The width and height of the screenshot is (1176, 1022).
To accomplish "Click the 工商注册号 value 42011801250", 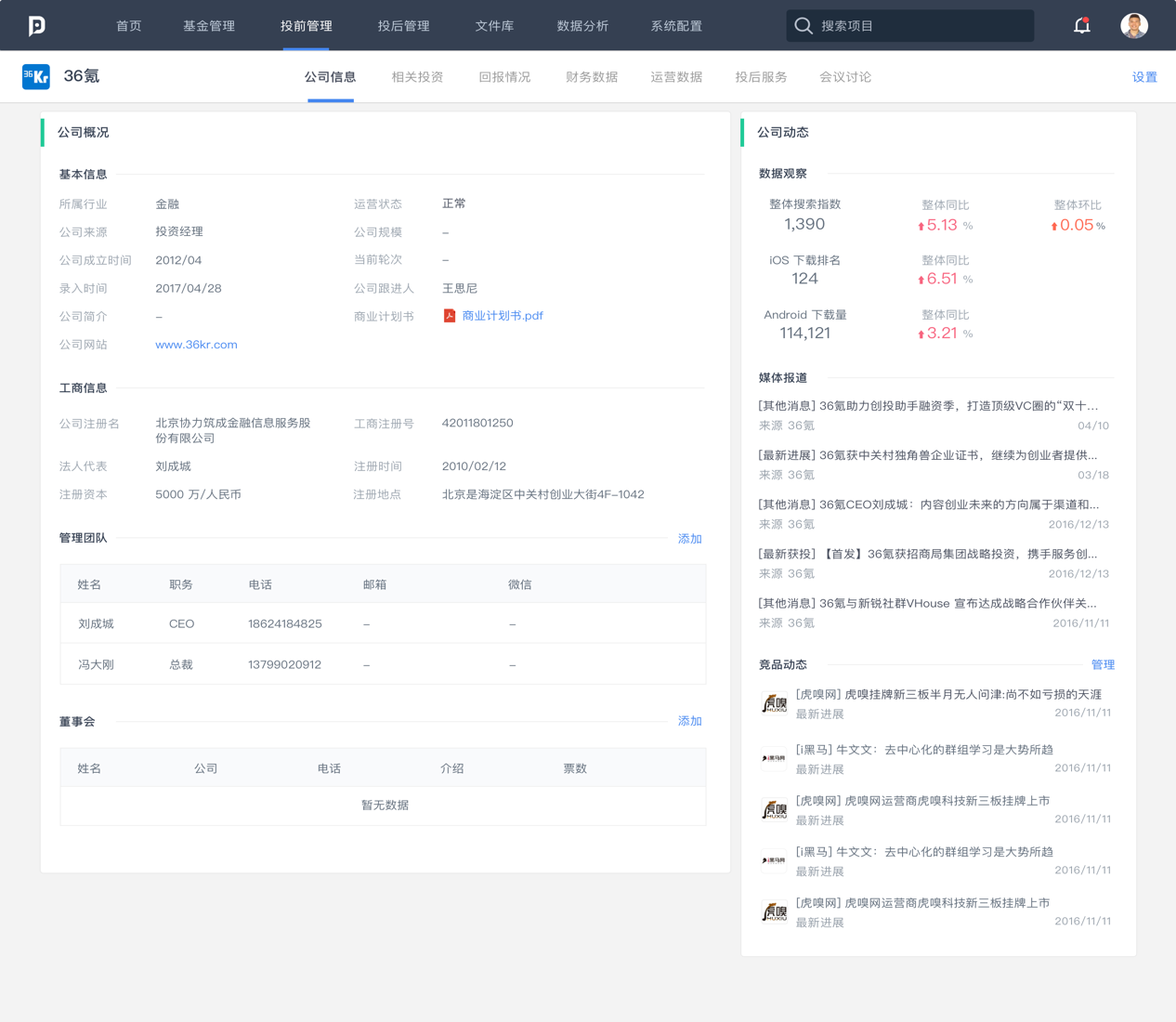I will tap(477, 423).
